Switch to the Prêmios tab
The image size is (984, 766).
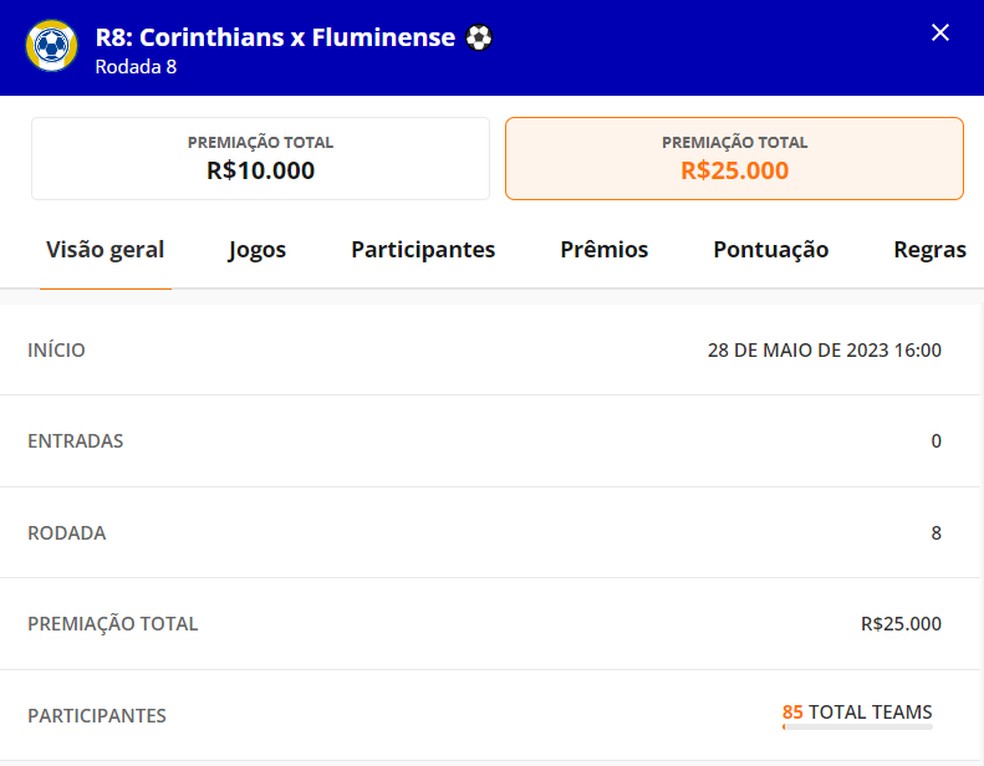[603, 250]
